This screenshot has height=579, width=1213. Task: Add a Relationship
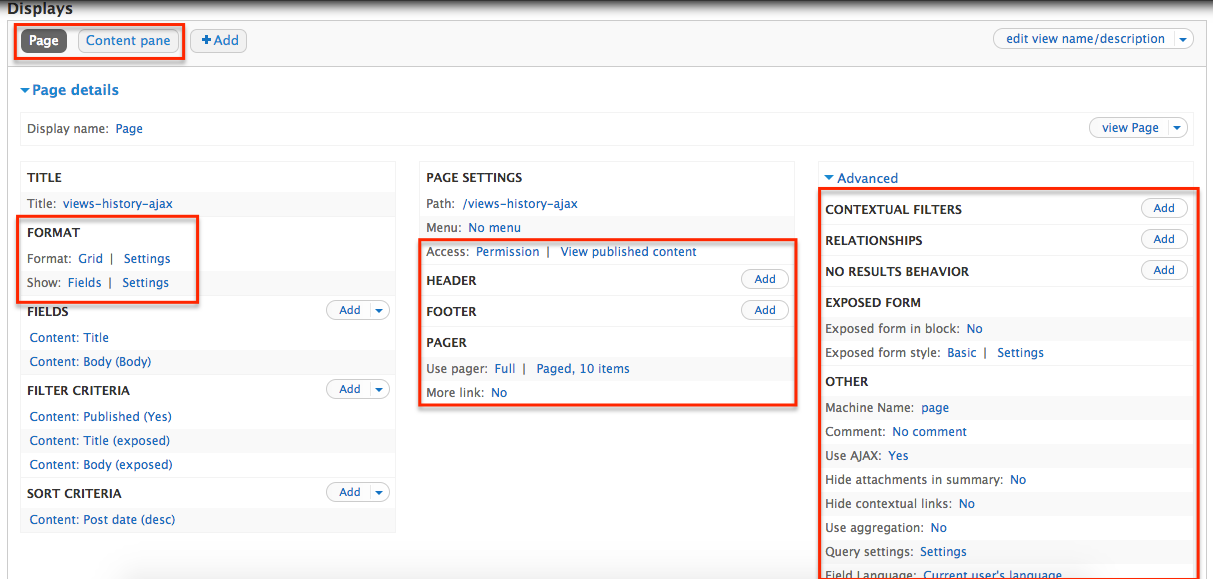[x=1163, y=238]
